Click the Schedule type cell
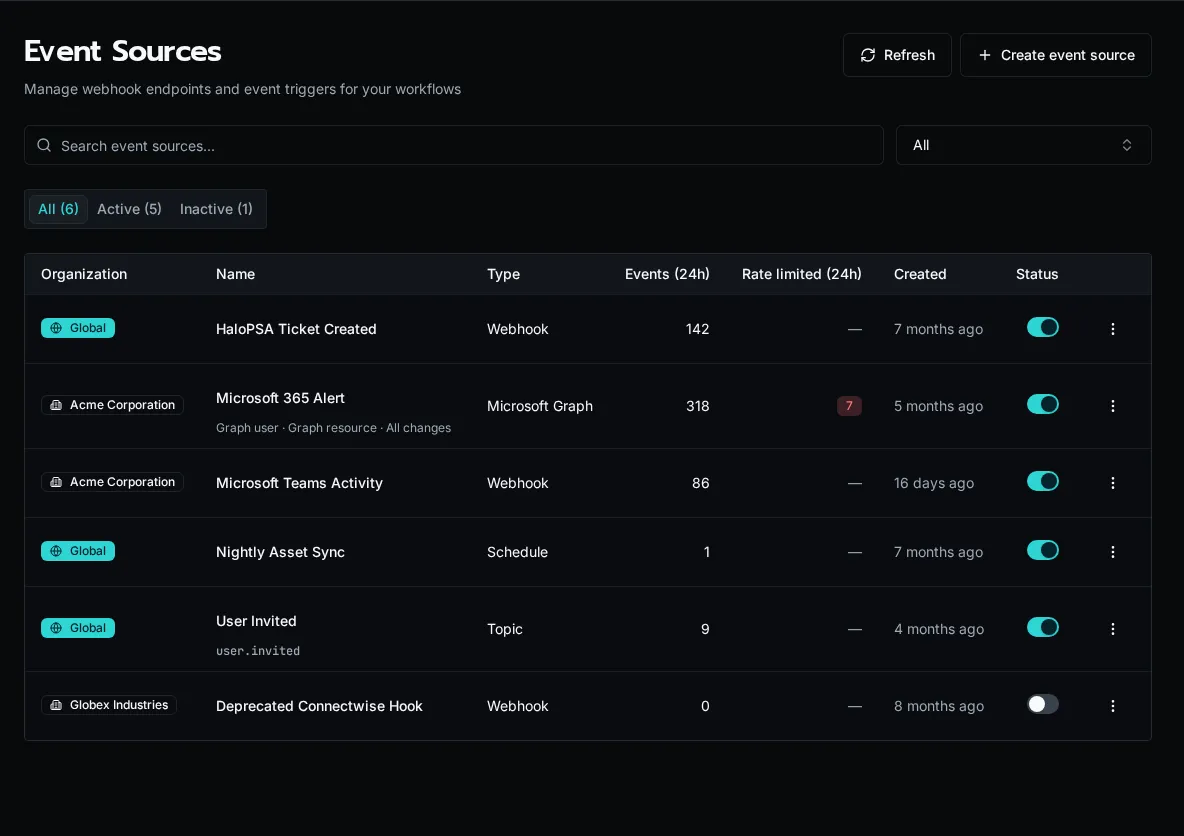1184x836 pixels. pos(517,552)
